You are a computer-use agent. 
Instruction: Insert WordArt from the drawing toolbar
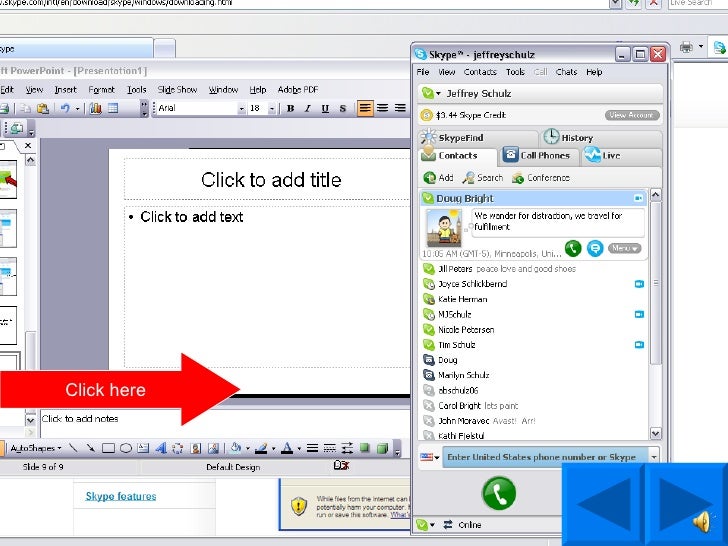[x=161, y=448]
